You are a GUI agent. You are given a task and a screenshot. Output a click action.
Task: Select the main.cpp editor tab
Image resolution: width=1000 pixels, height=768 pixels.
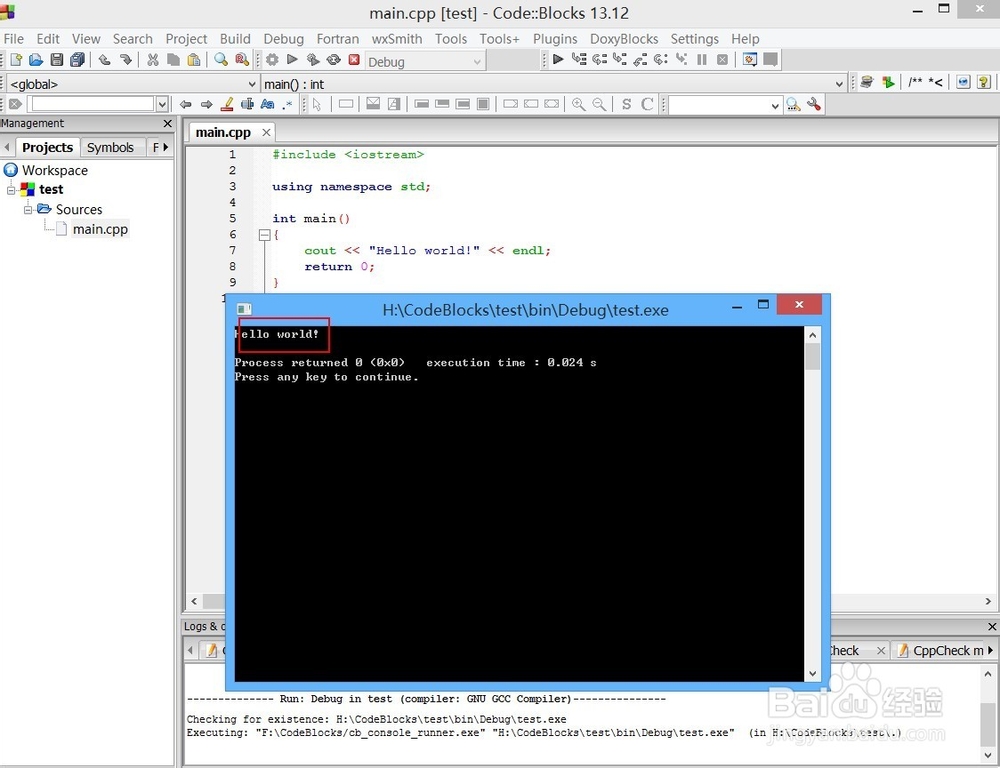click(223, 132)
